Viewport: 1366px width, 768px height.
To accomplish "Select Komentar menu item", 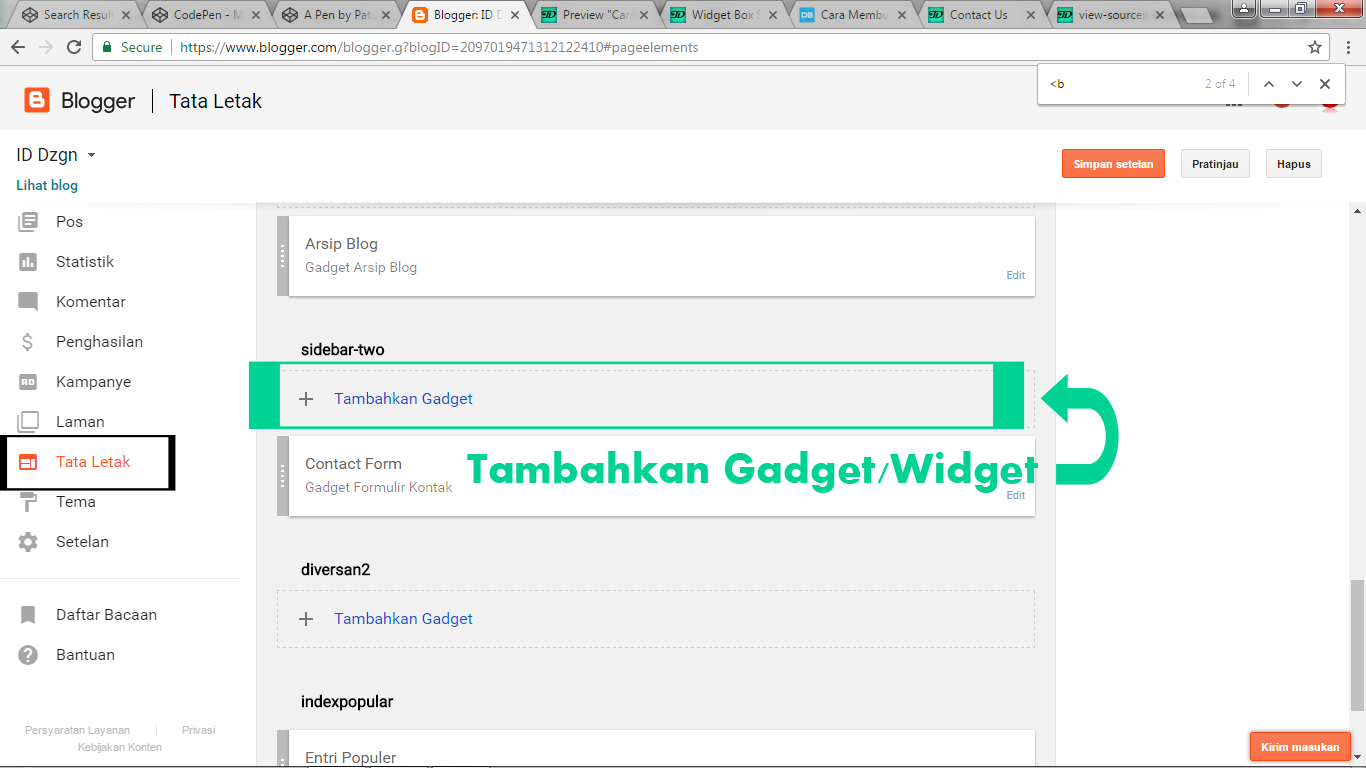I will [91, 301].
